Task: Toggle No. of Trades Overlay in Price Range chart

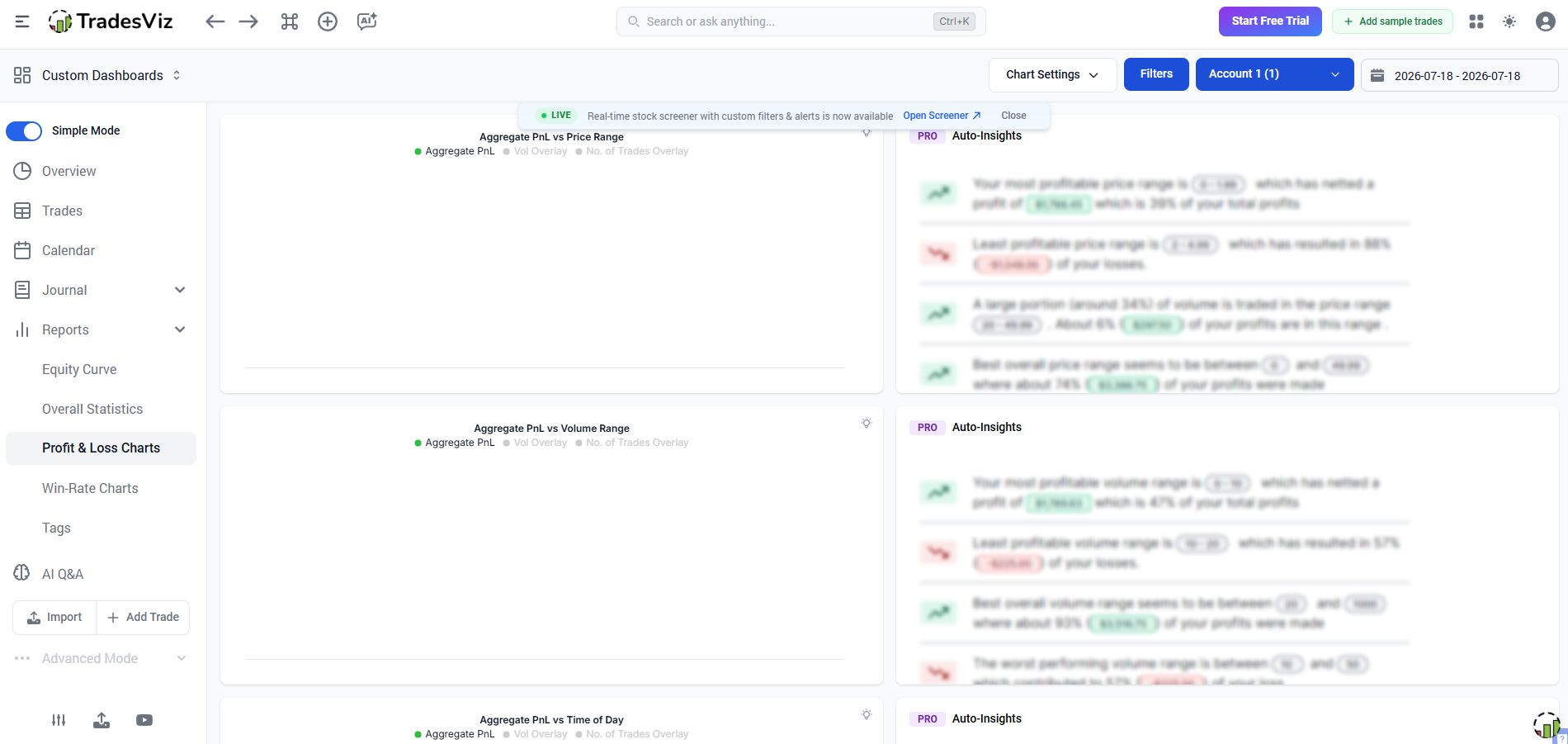Action: pos(631,151)
